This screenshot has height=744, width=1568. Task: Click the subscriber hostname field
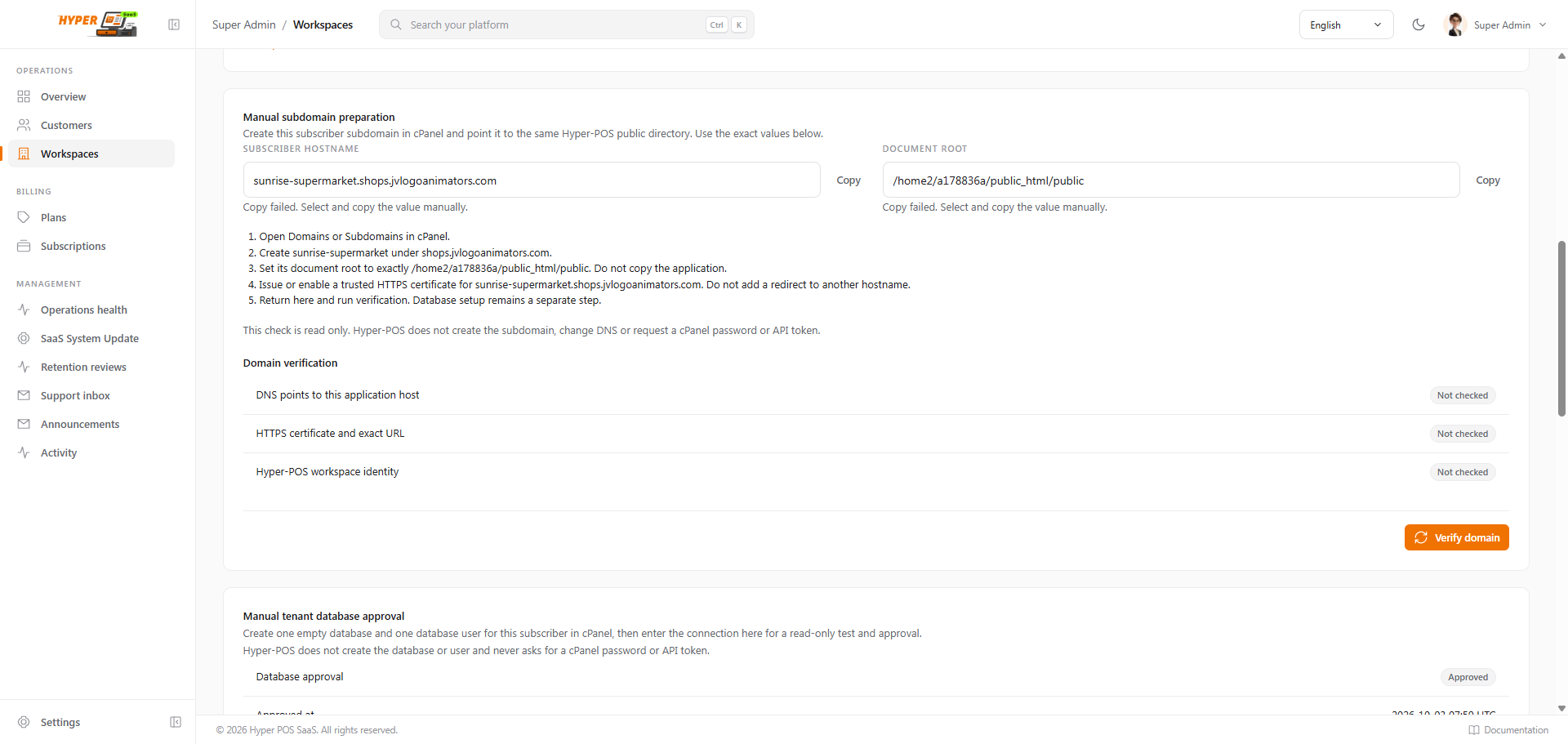pos(532,180)
